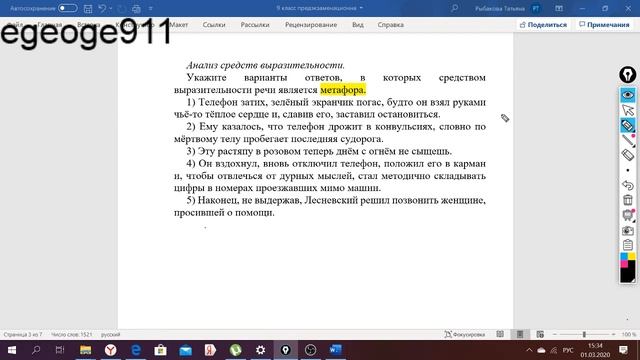The height and width of the screenshot is (360, 640).
Task: Click the quick print icon in title bar
Action: pos(136,9)
